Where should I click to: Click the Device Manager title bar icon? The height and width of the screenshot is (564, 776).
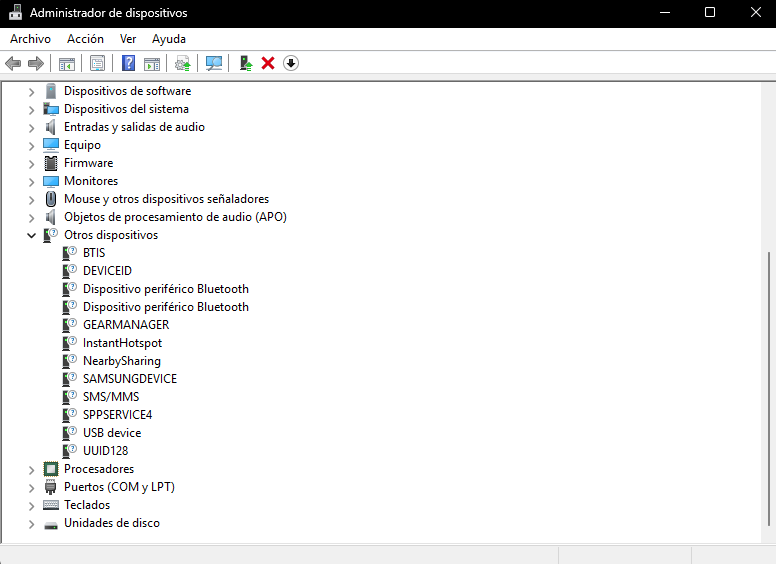pos(15,12)
